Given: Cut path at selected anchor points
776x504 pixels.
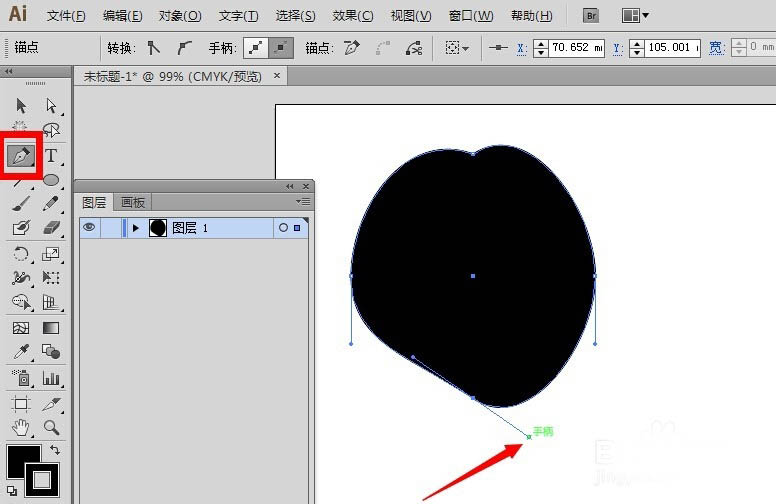Looking at the screenshot, I should coord(414,48).
